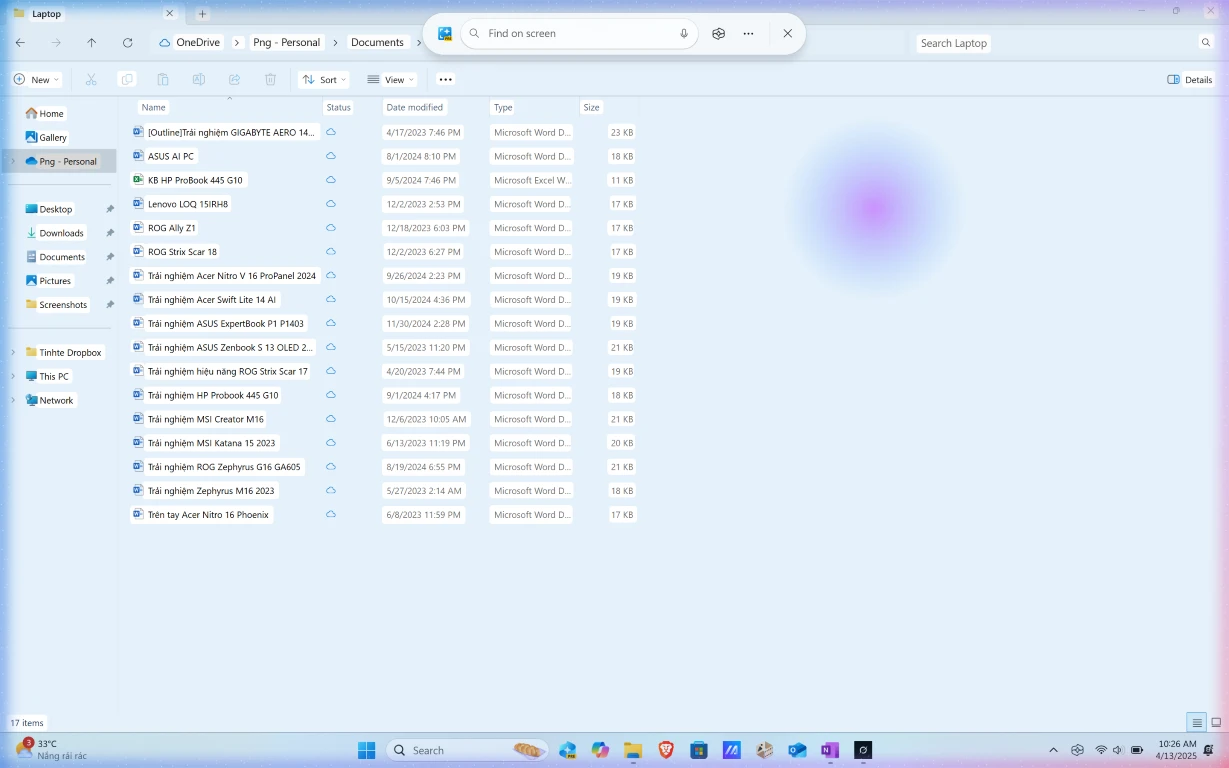Select the file ROG Ally Z1

(172, 228)
